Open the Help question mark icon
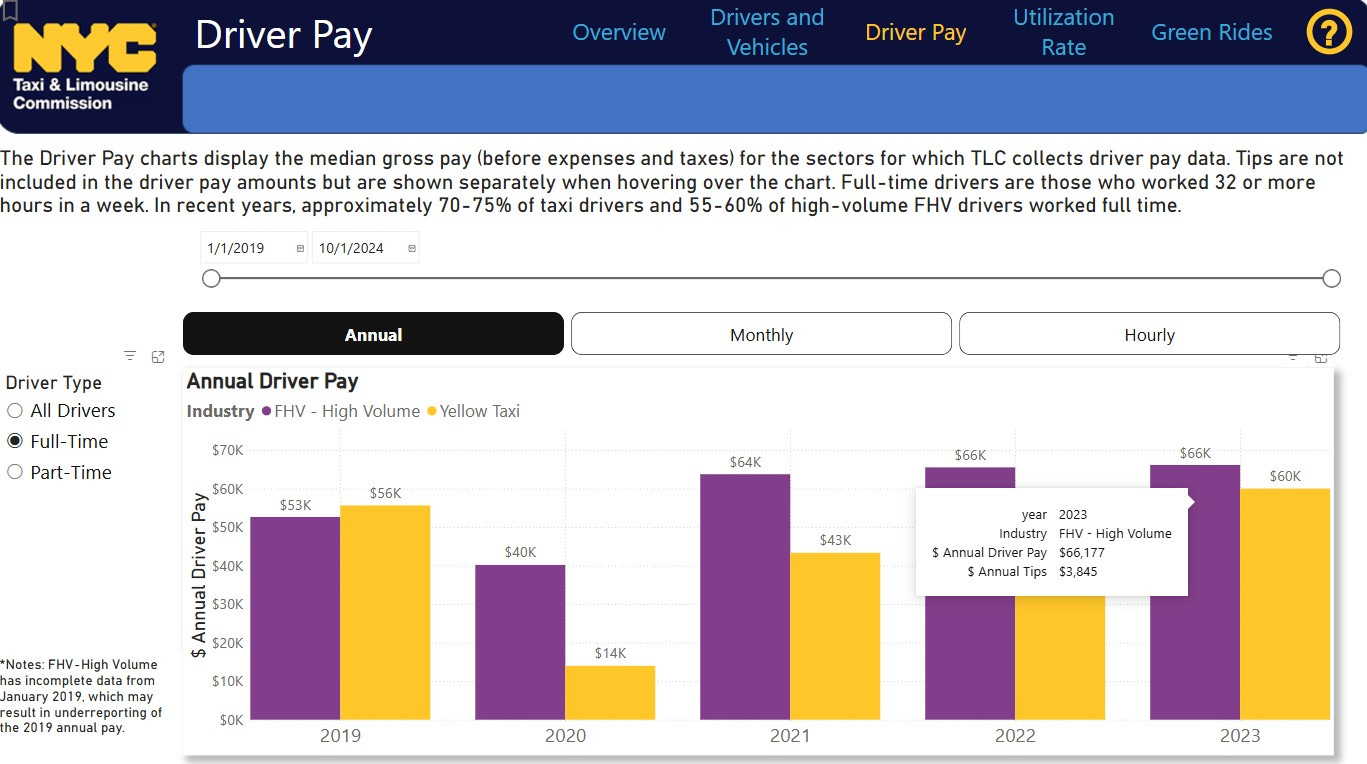This screenshot has height=764, width=1367. [1328, 32]
